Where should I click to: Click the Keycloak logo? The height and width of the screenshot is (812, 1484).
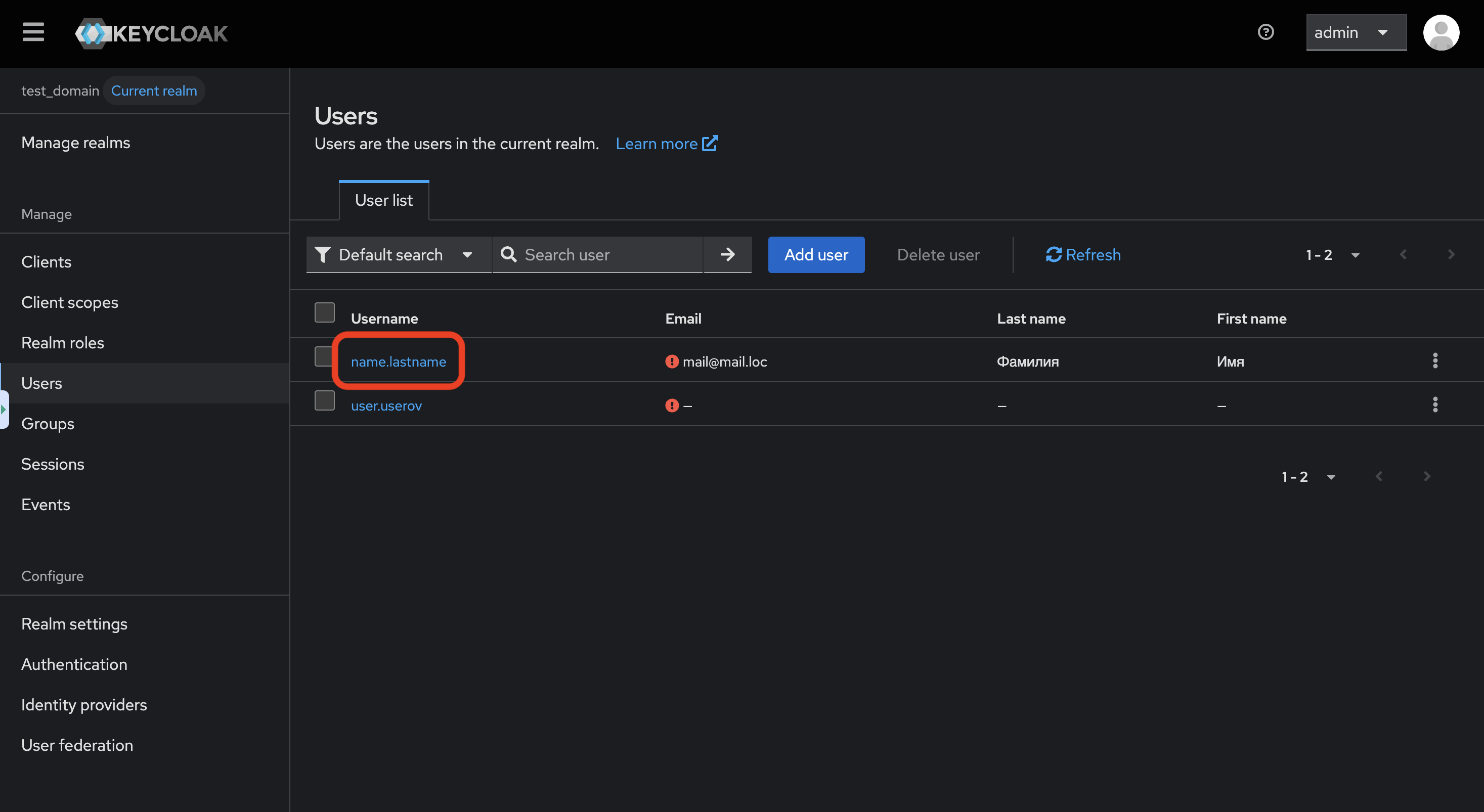pyautogui.click(x=152, y=33)
